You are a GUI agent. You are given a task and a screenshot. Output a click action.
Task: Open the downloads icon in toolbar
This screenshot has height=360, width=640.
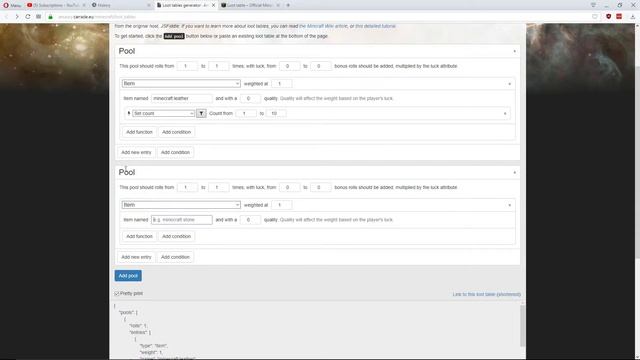(633, 17)
